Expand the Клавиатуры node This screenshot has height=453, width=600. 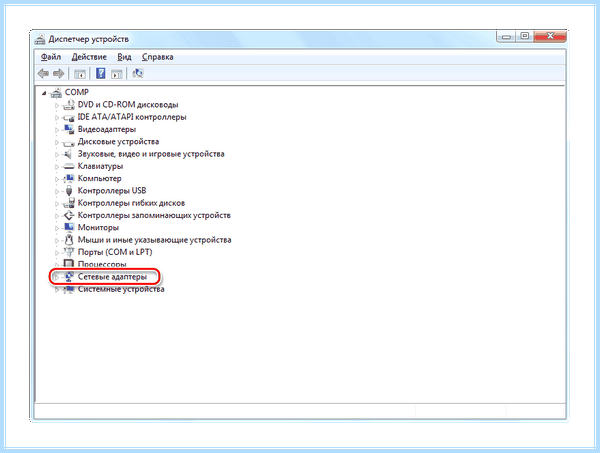click(x=57, y=166)
